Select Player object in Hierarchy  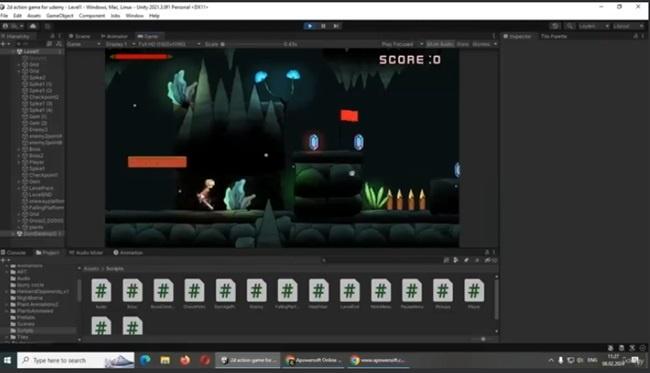(36, 162)
